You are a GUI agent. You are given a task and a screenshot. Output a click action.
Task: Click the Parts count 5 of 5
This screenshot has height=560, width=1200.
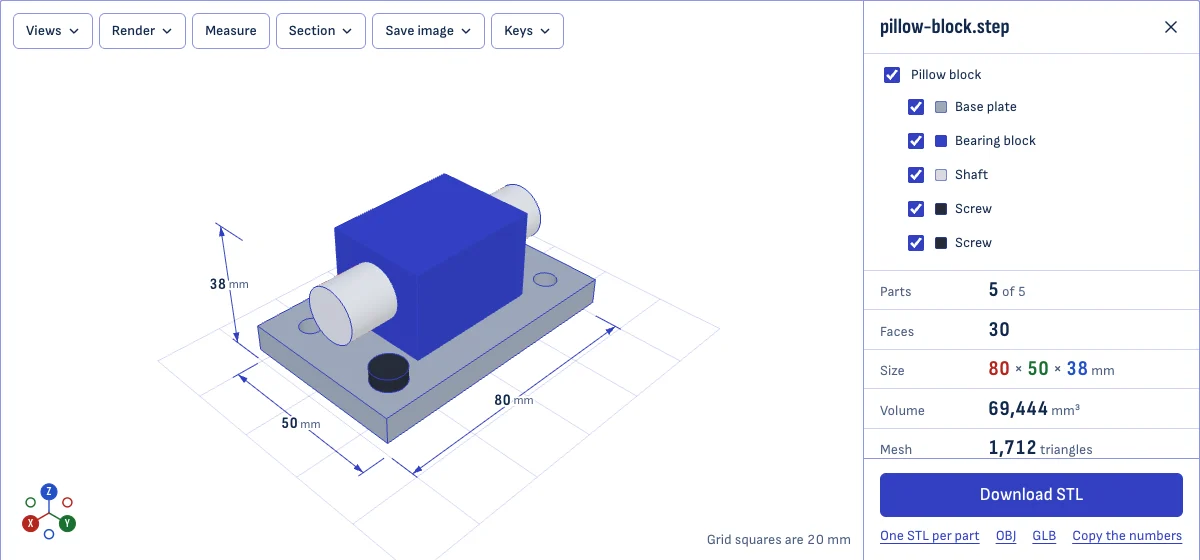click(1007, 291)
